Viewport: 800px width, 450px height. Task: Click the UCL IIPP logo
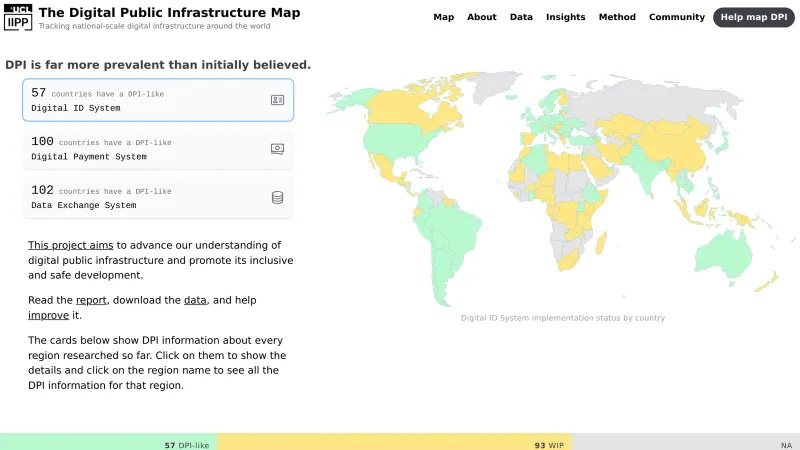pos(18,17)
